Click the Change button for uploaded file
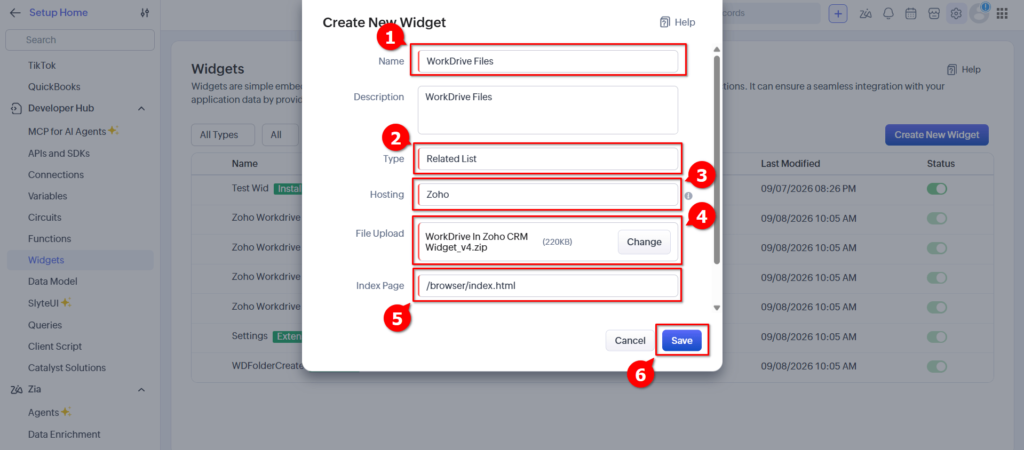 (644, 242)
